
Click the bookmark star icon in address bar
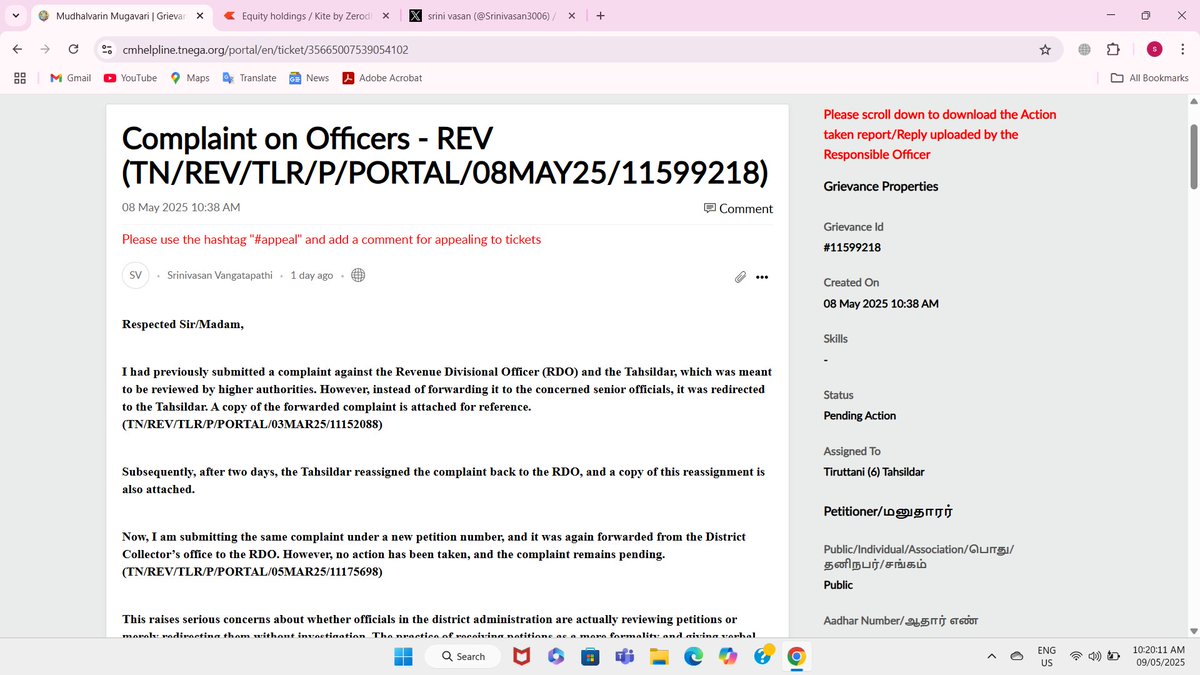point(1045,49)
